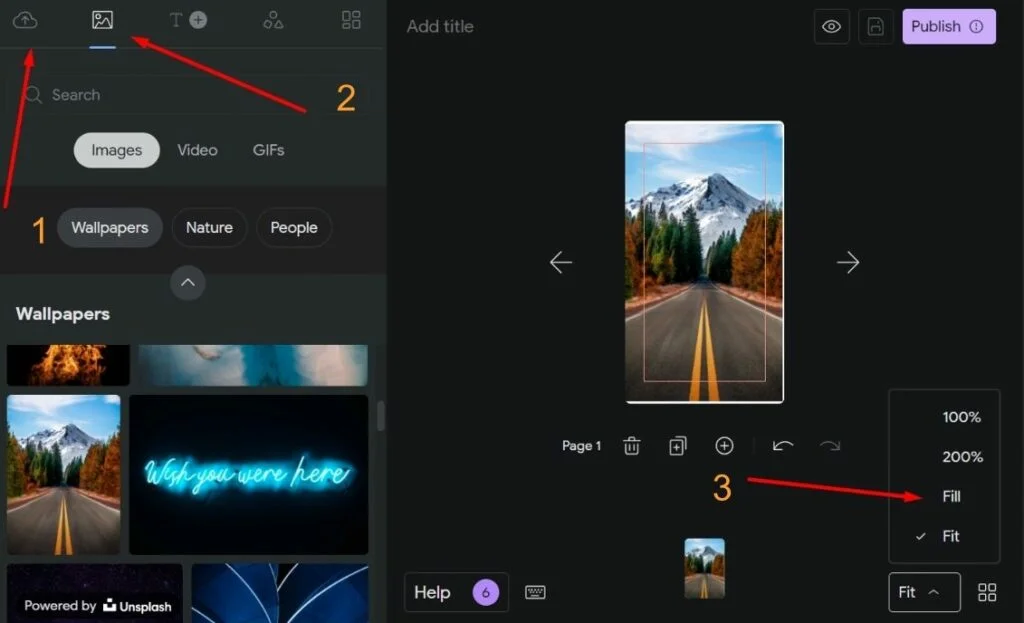The width and height of the screenshot is (1024, 623).
Task: Undo the last action
Action: 782,446
